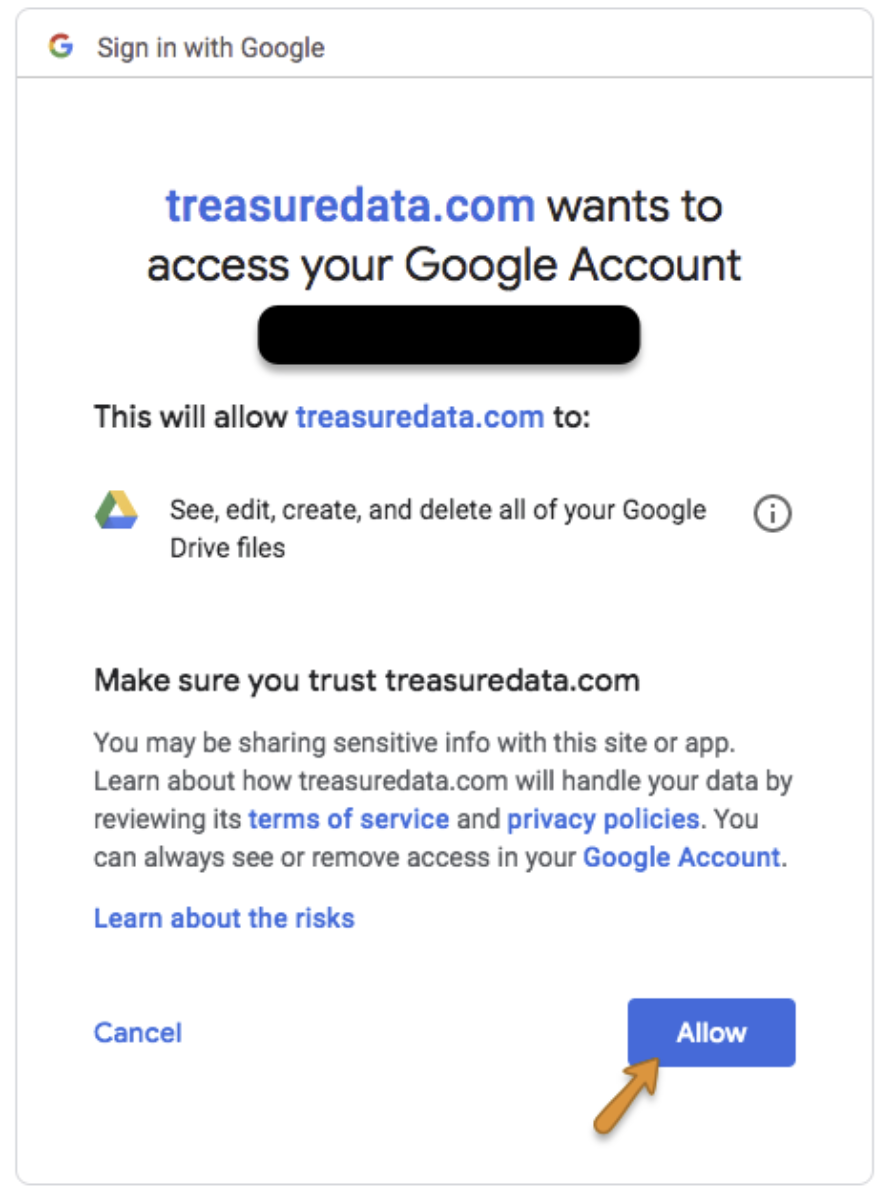Open the terms of service link

[348, 819]
